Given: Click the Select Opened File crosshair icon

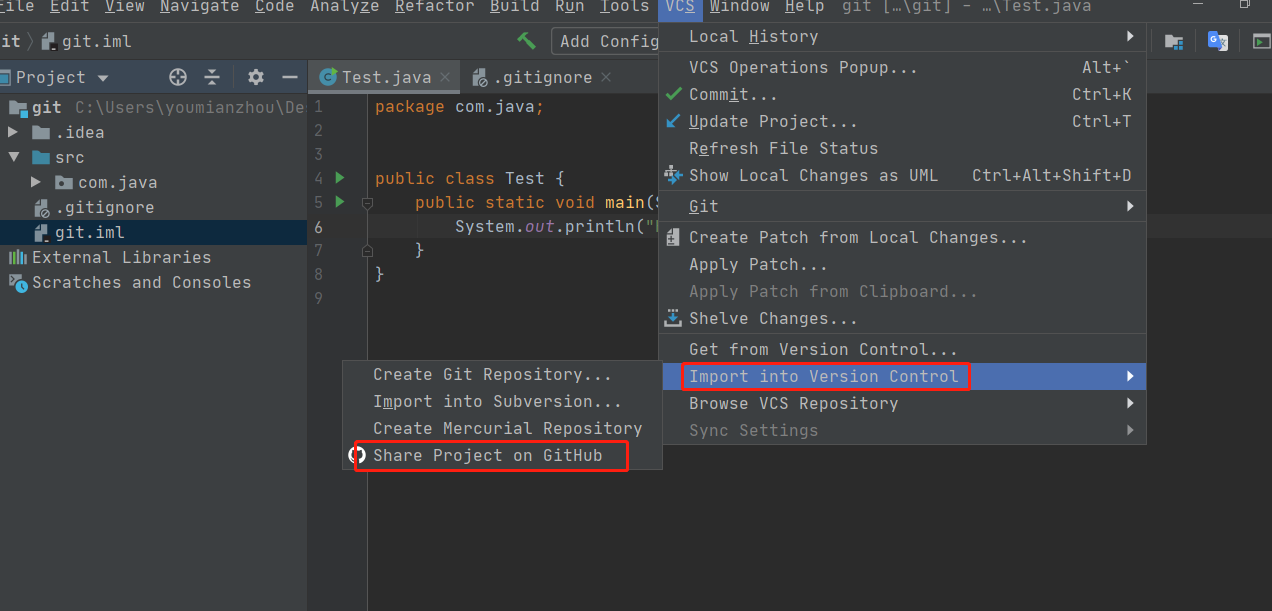Looking at the screenshot, I should point(178,77).
